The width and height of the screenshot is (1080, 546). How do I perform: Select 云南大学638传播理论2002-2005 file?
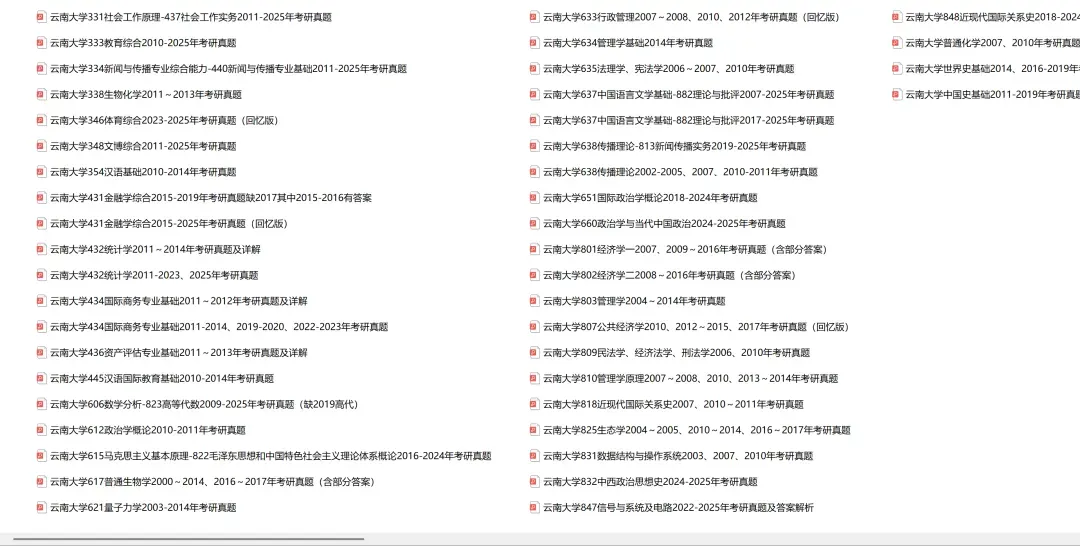[x=680, y=172]
